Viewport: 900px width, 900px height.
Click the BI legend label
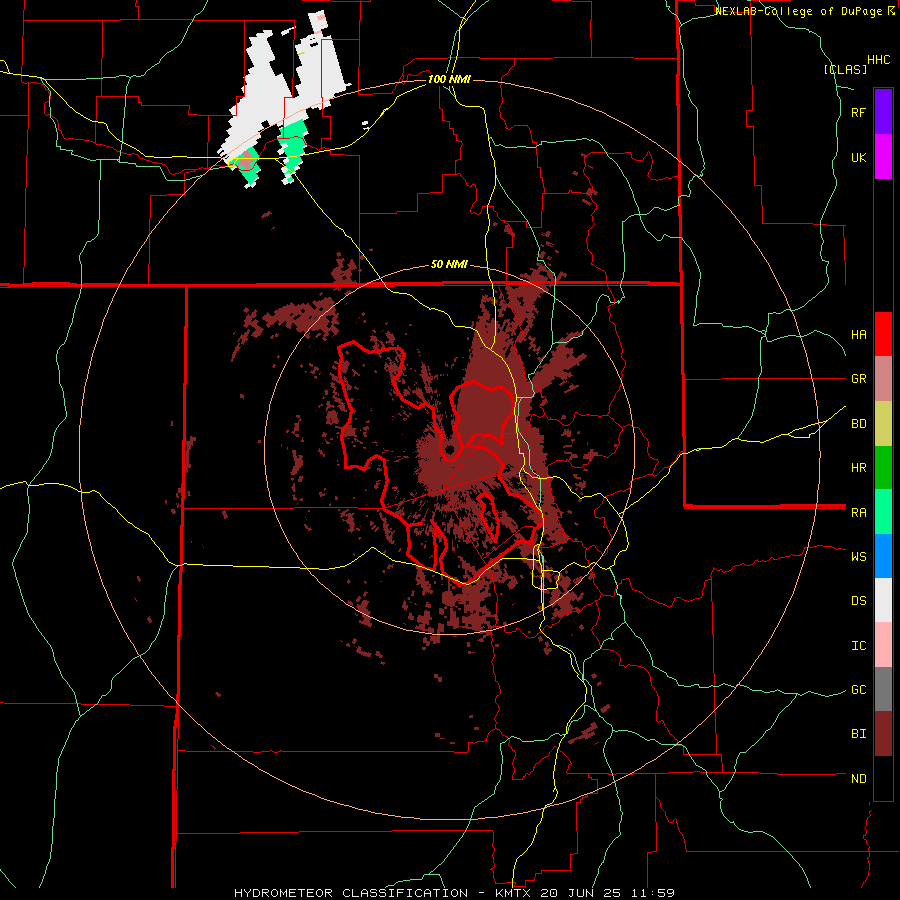coord(858,734)
